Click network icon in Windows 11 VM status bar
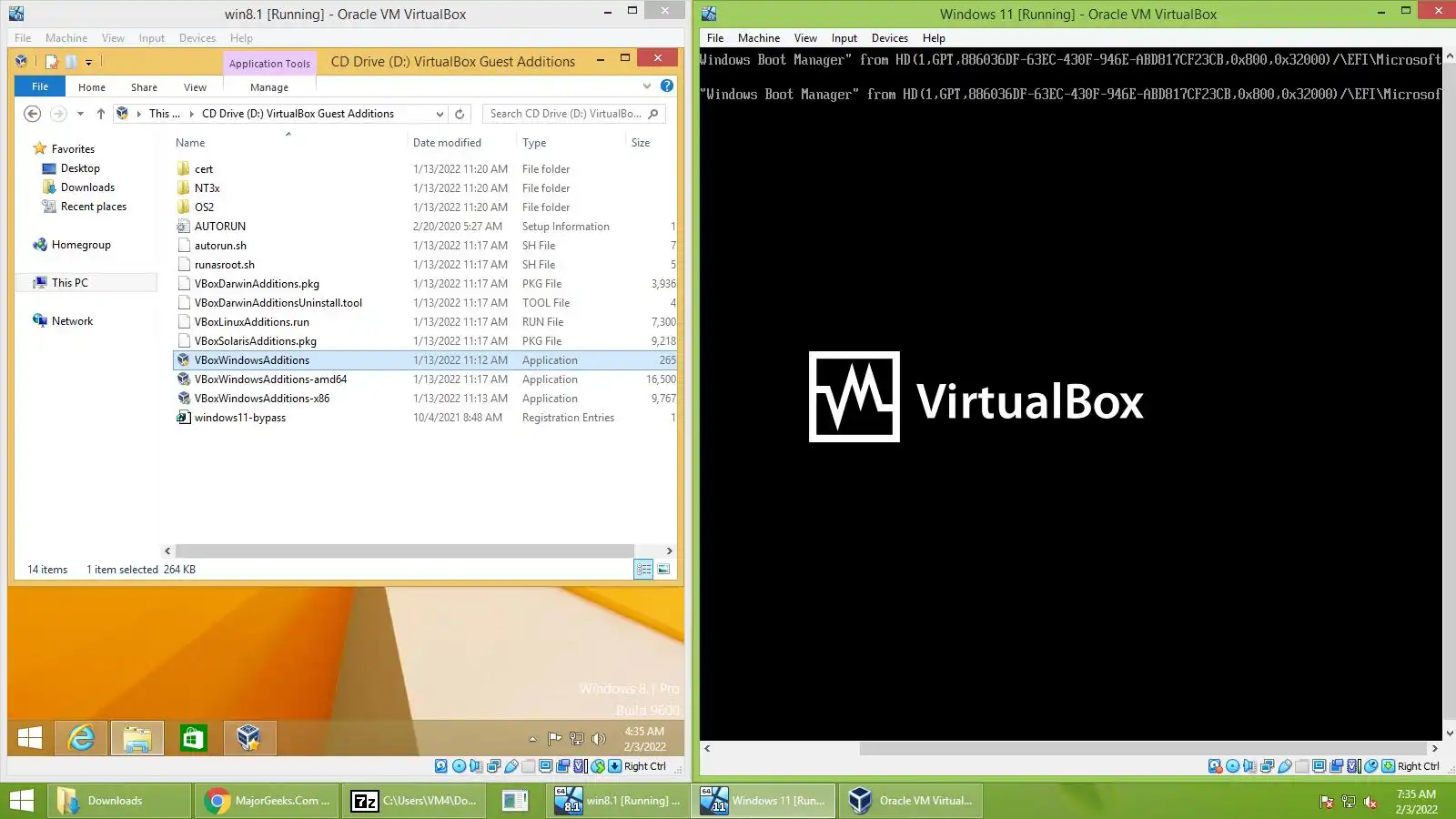The width and height of the screenshot is (1456, 819). click(1267, 766)
